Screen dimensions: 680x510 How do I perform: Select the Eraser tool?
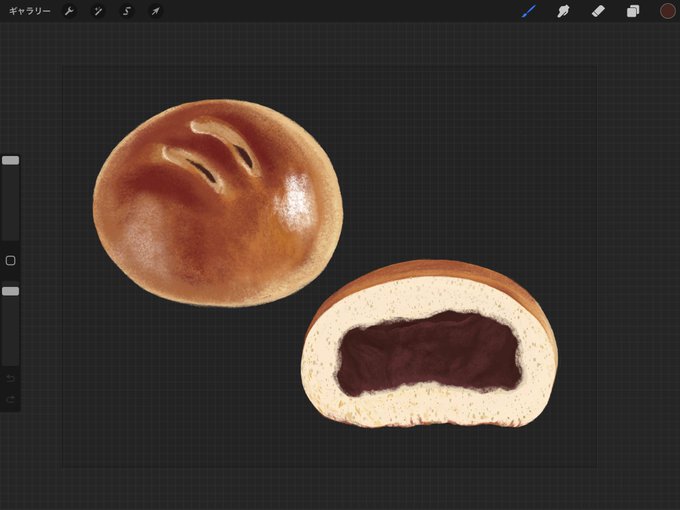598,11
